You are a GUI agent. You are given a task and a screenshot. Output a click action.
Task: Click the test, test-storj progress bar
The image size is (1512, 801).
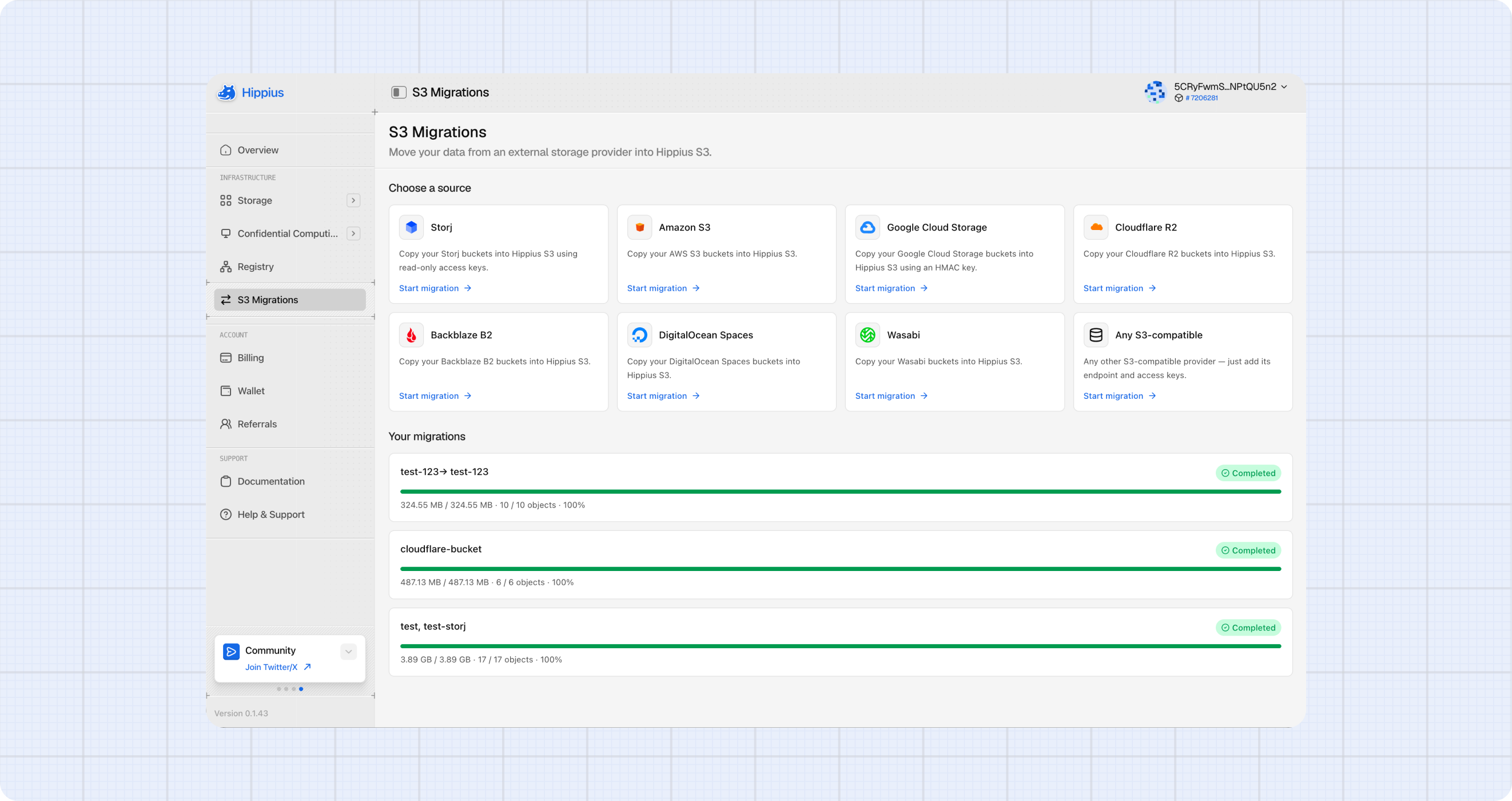(x=841, y=646)
